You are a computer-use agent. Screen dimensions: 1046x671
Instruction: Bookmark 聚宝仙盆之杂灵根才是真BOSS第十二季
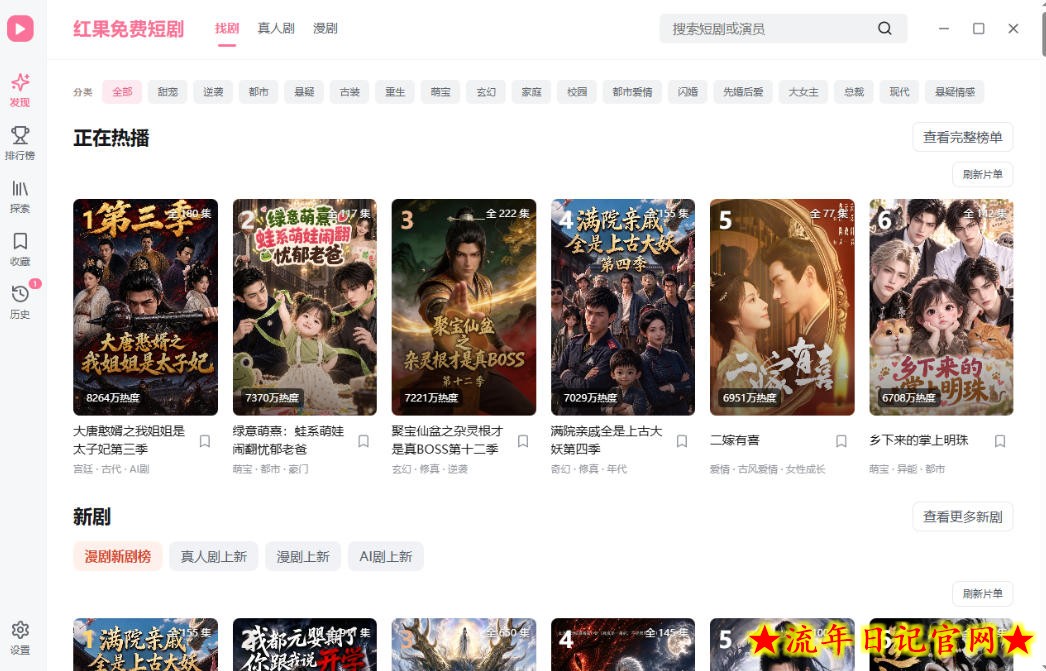pyautogui.click(x=523, y=441)
